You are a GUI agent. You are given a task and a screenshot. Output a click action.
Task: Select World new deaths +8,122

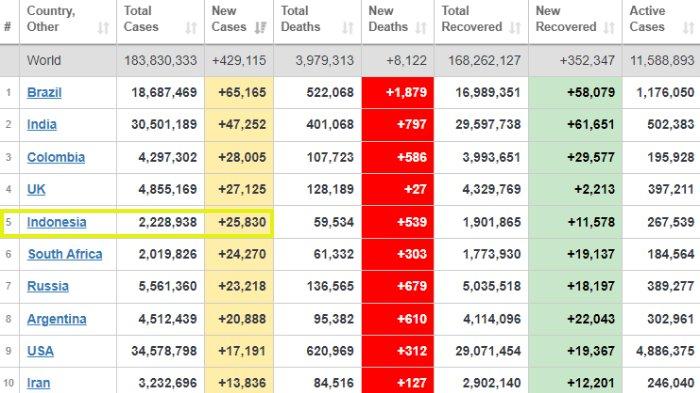tap(406, 60)
